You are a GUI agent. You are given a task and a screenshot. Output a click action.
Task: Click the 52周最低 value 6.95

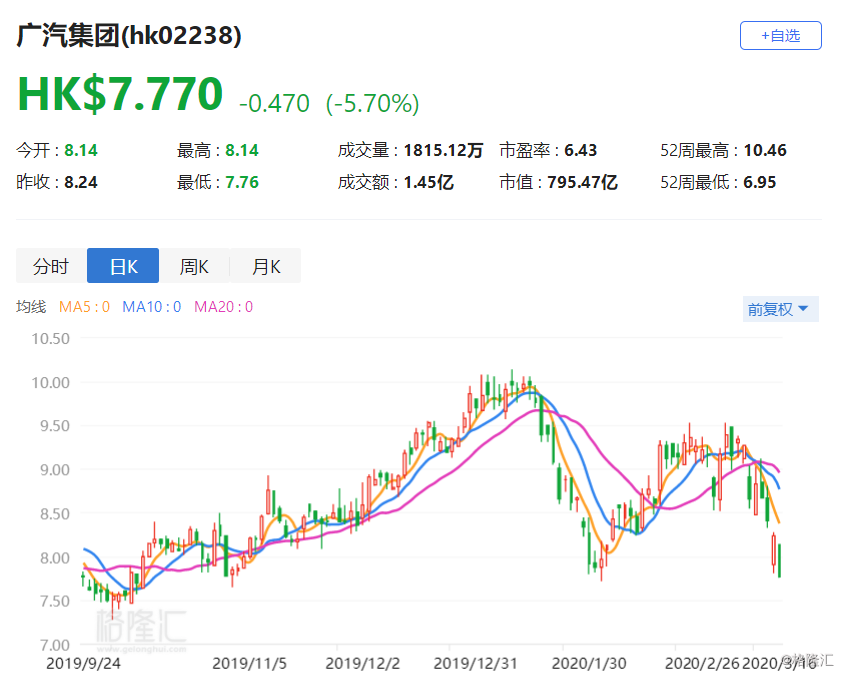coord(759,182)
